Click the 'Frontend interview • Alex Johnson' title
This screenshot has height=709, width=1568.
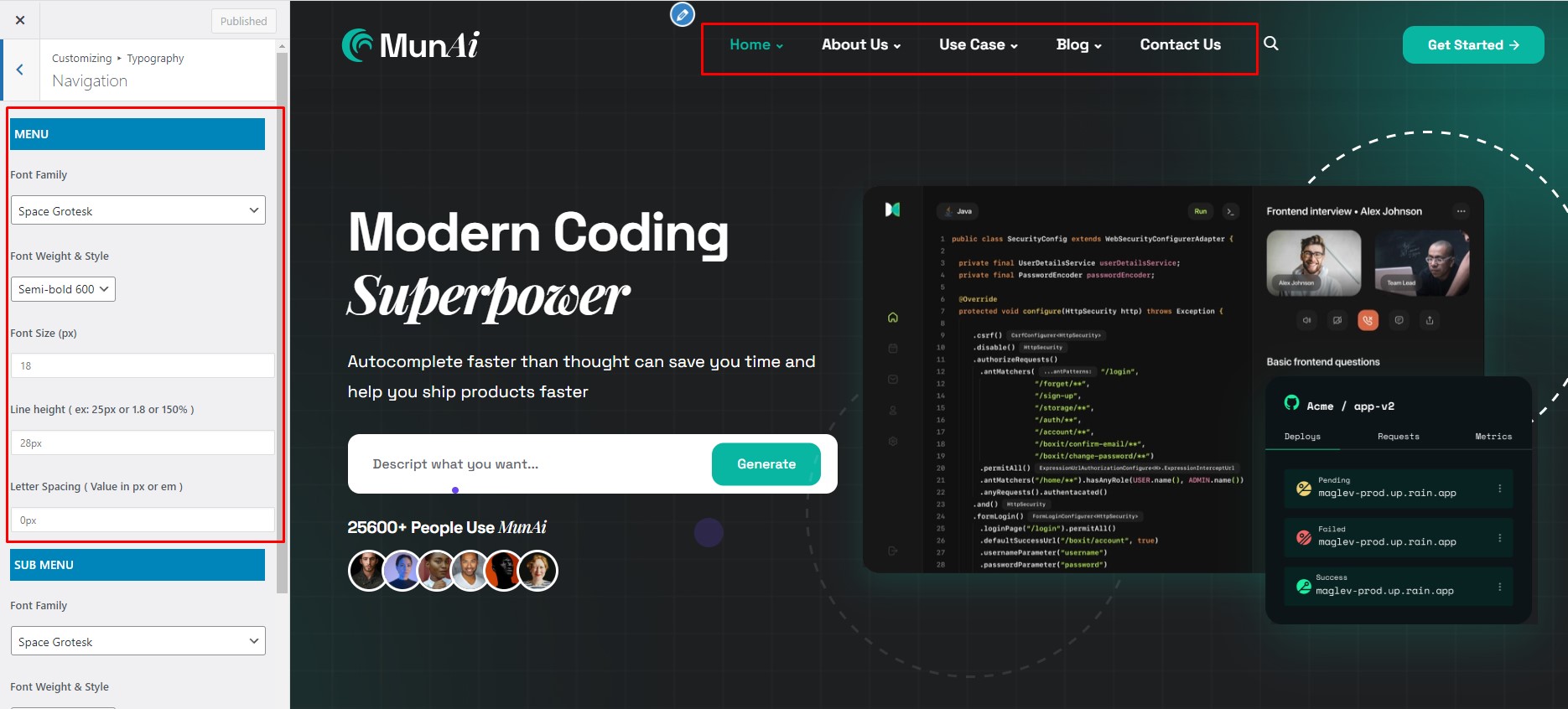click(1344, 211)
